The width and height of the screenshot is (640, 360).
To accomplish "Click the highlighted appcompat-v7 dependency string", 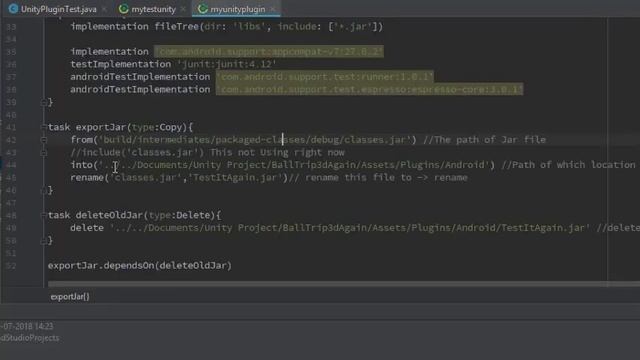I will pos(269,51).
